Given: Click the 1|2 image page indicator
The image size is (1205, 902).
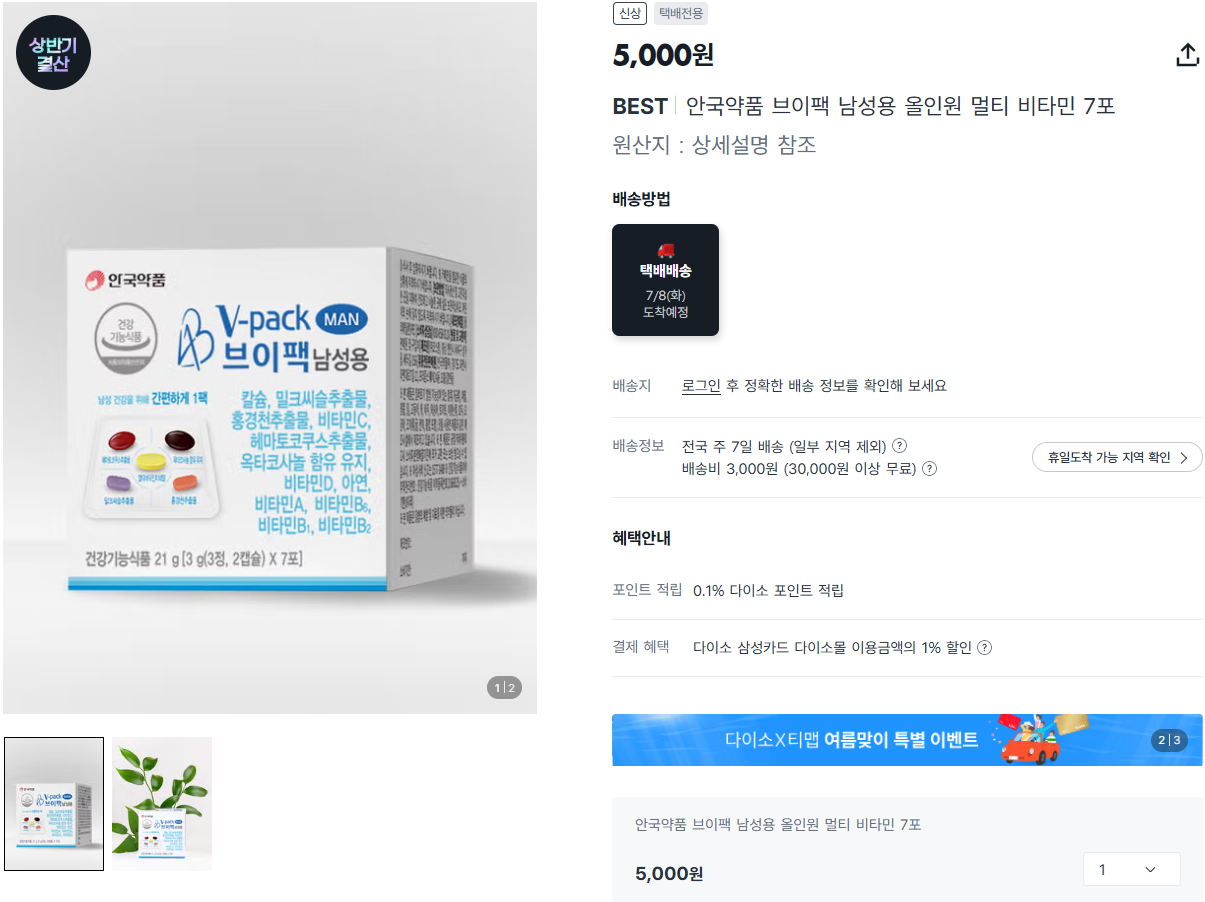Looking at the screenshot, I should (x=505, y=687).
